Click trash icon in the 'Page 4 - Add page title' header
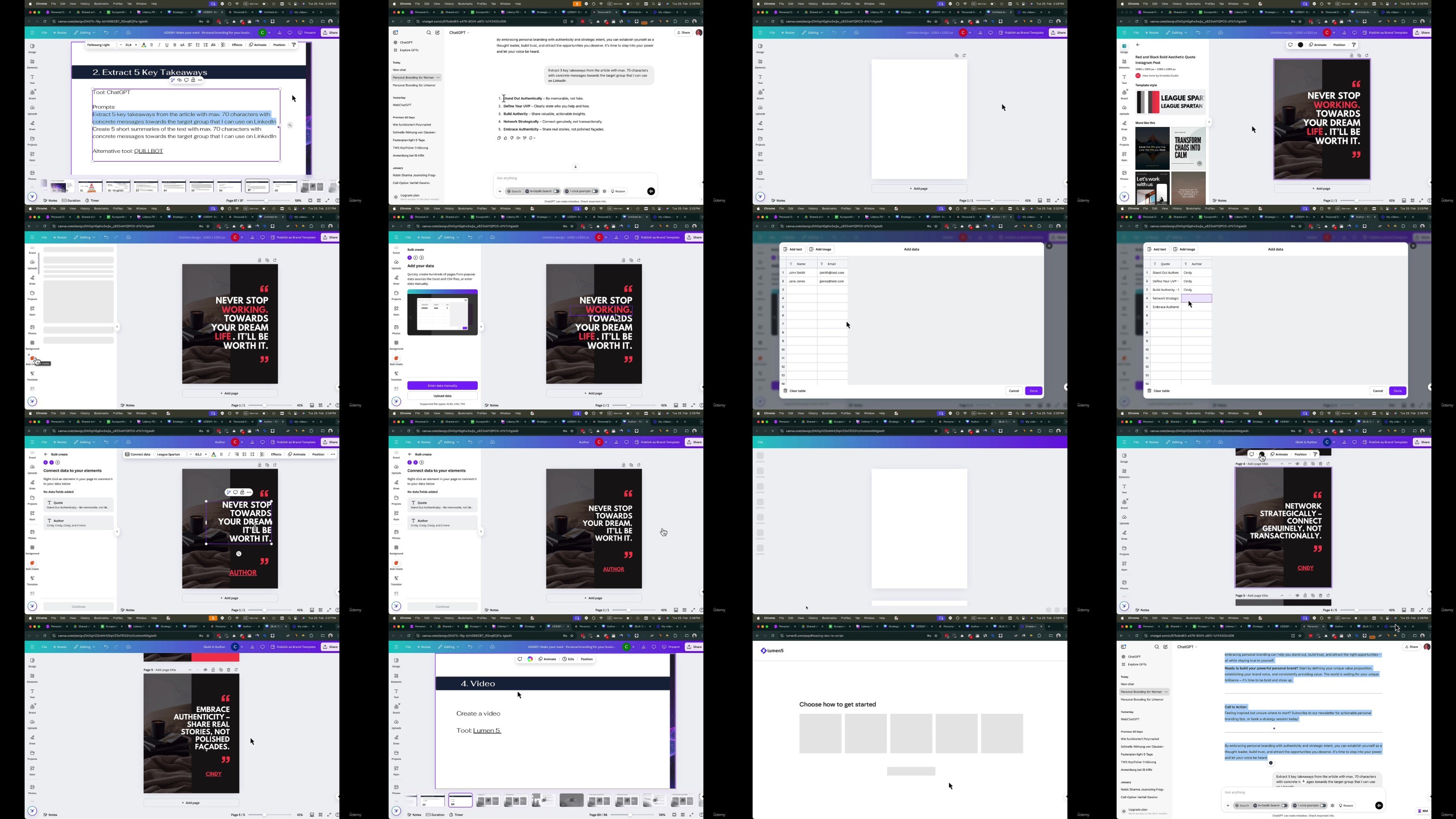Image resolution: width=1456 pixels, height=819 pixels. [1321, 464]
